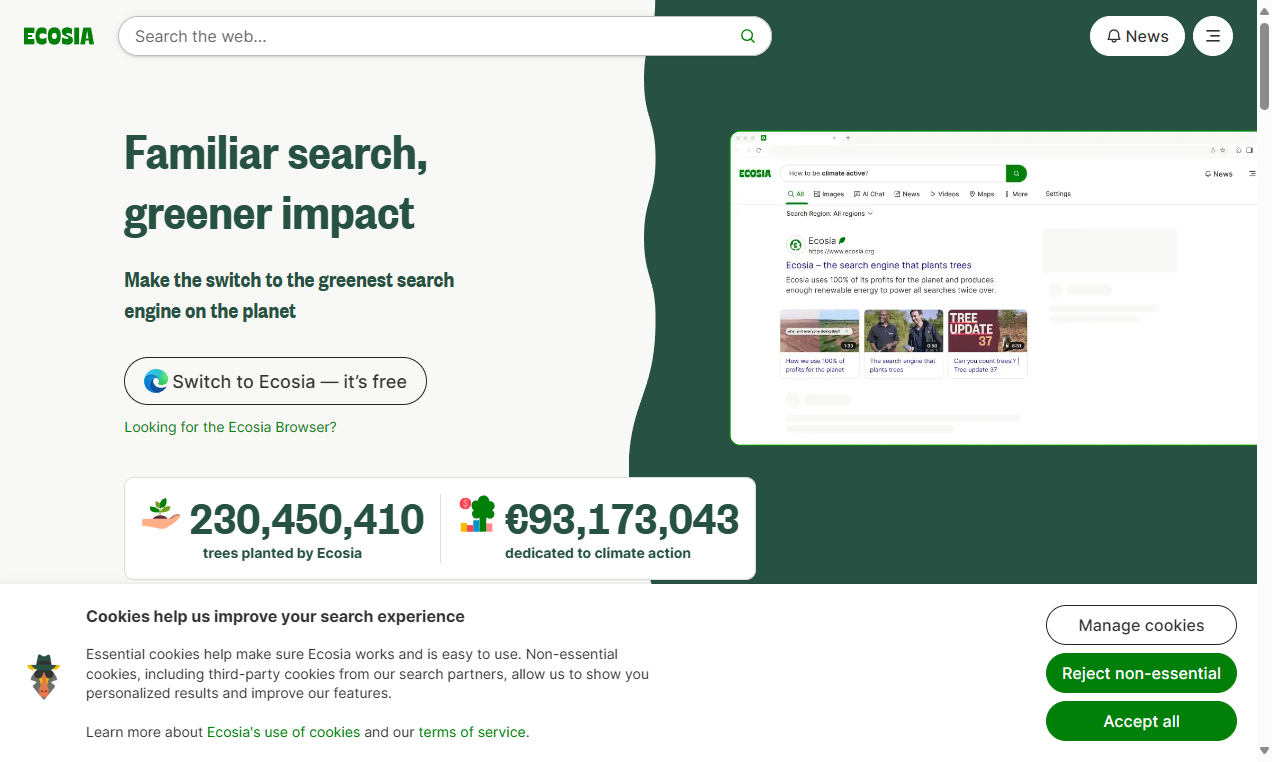Viewport: 1272px width, 762px height.
Task: Click the magnifying glass icon in the search bar
Action: 747,36
